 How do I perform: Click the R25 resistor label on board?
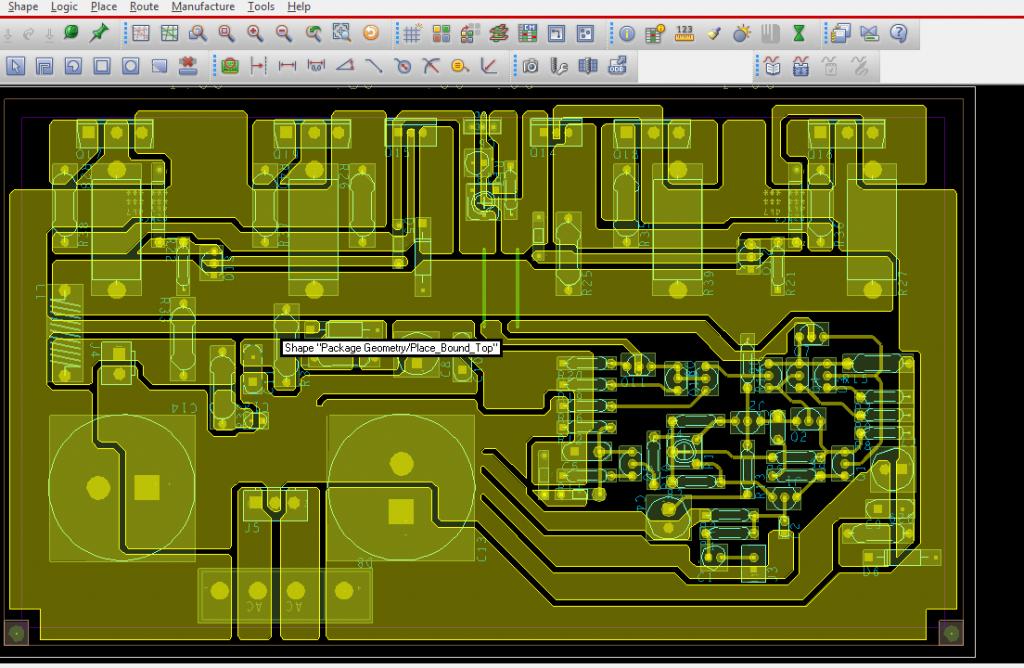click(x=587, y=283)
